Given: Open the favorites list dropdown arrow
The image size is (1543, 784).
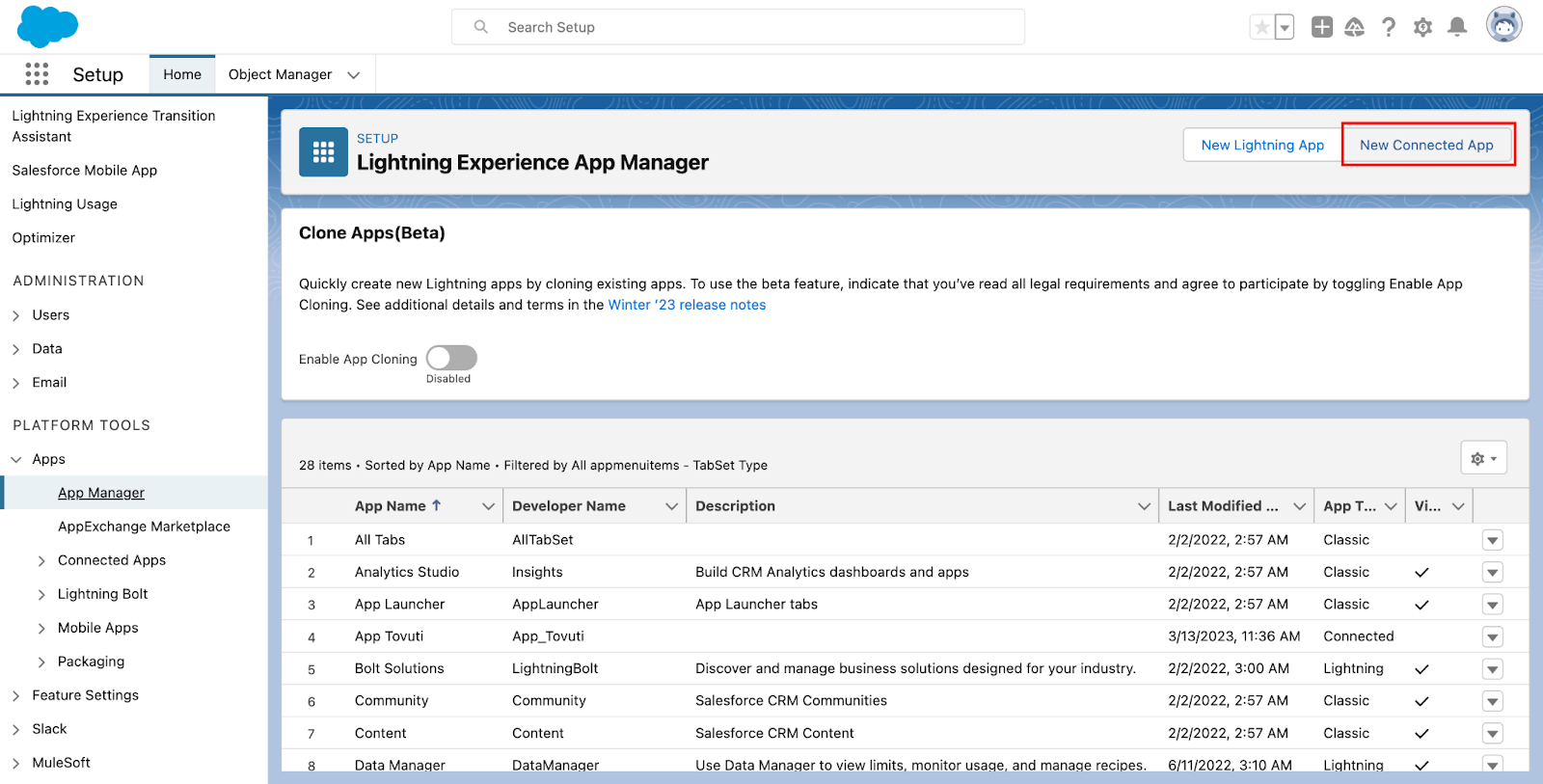Looking at the screenshot, I should [1285, 27].
